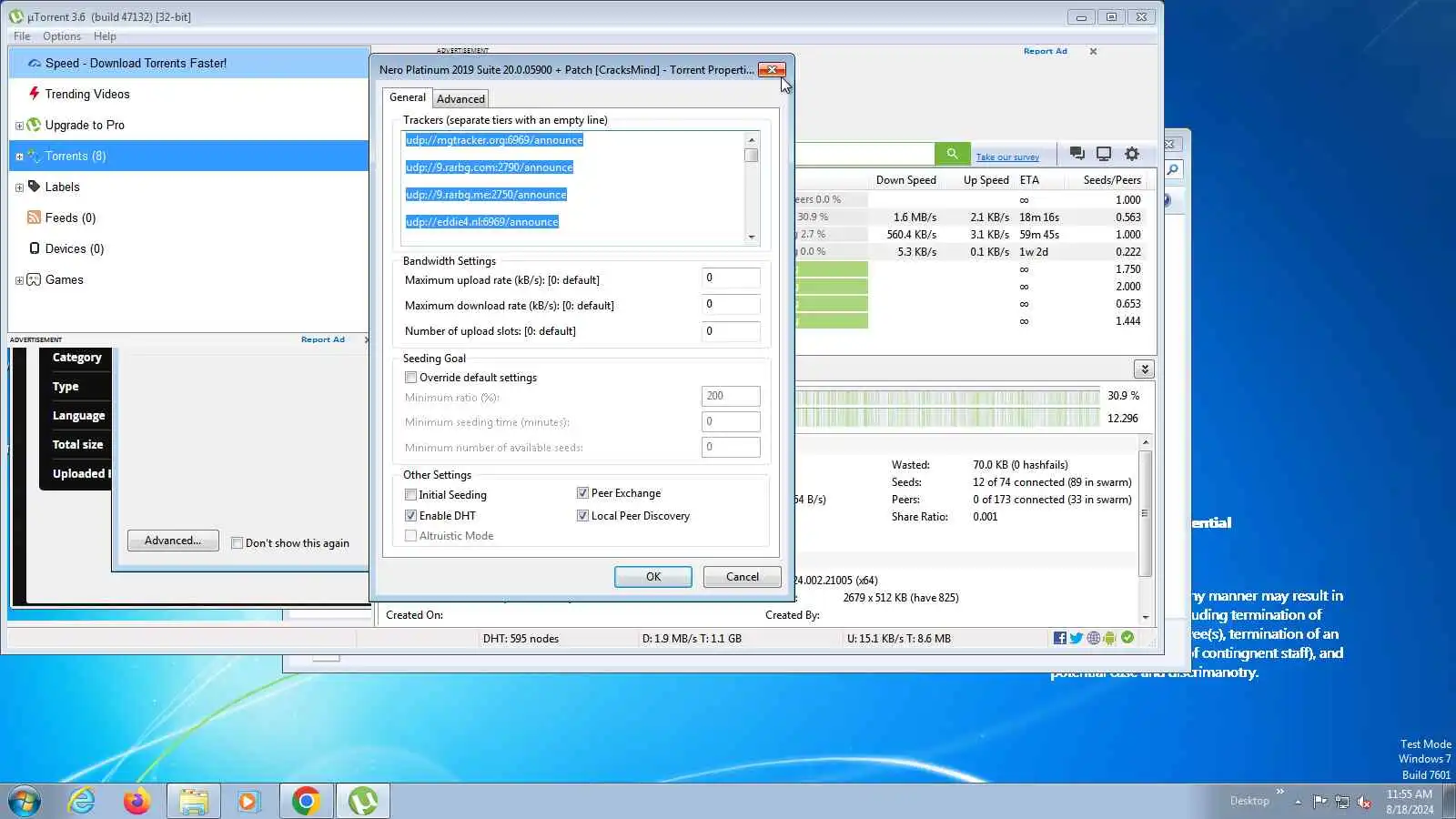Uncheck Enable DHT

(x=410, y=516)
